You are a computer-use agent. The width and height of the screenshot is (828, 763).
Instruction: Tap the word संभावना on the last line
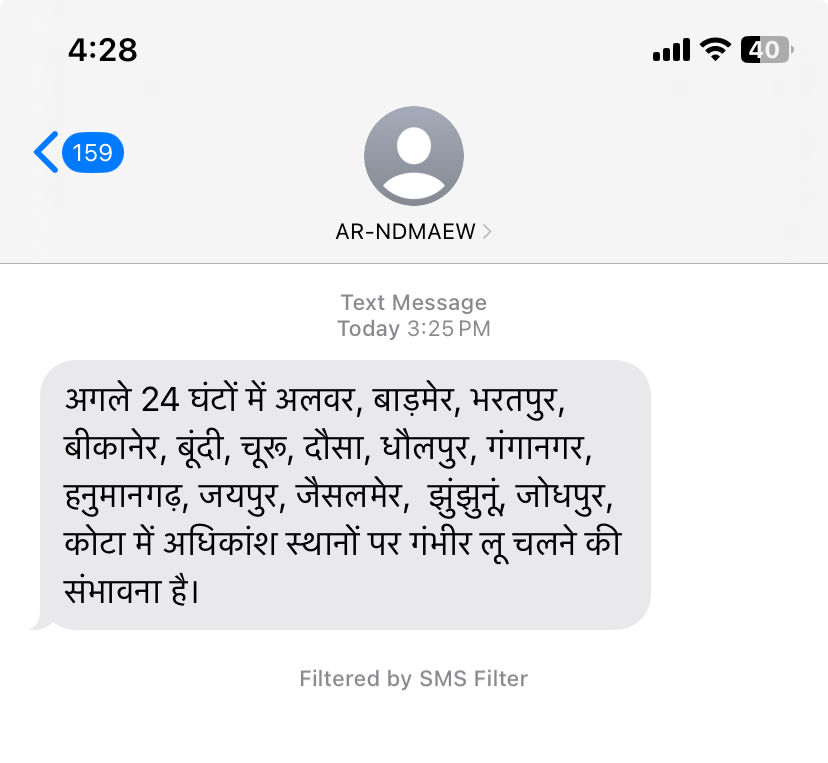coord(112,590)
